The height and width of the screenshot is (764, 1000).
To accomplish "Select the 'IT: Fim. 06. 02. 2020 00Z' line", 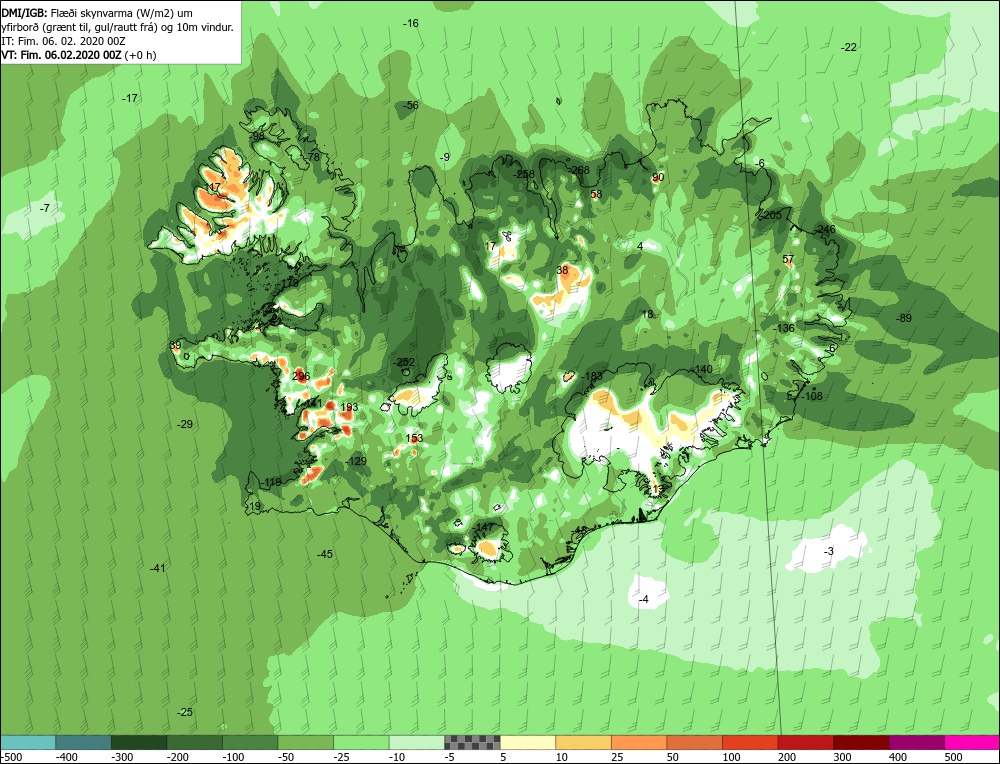I will pyautogui.click(x=63, y=41).
